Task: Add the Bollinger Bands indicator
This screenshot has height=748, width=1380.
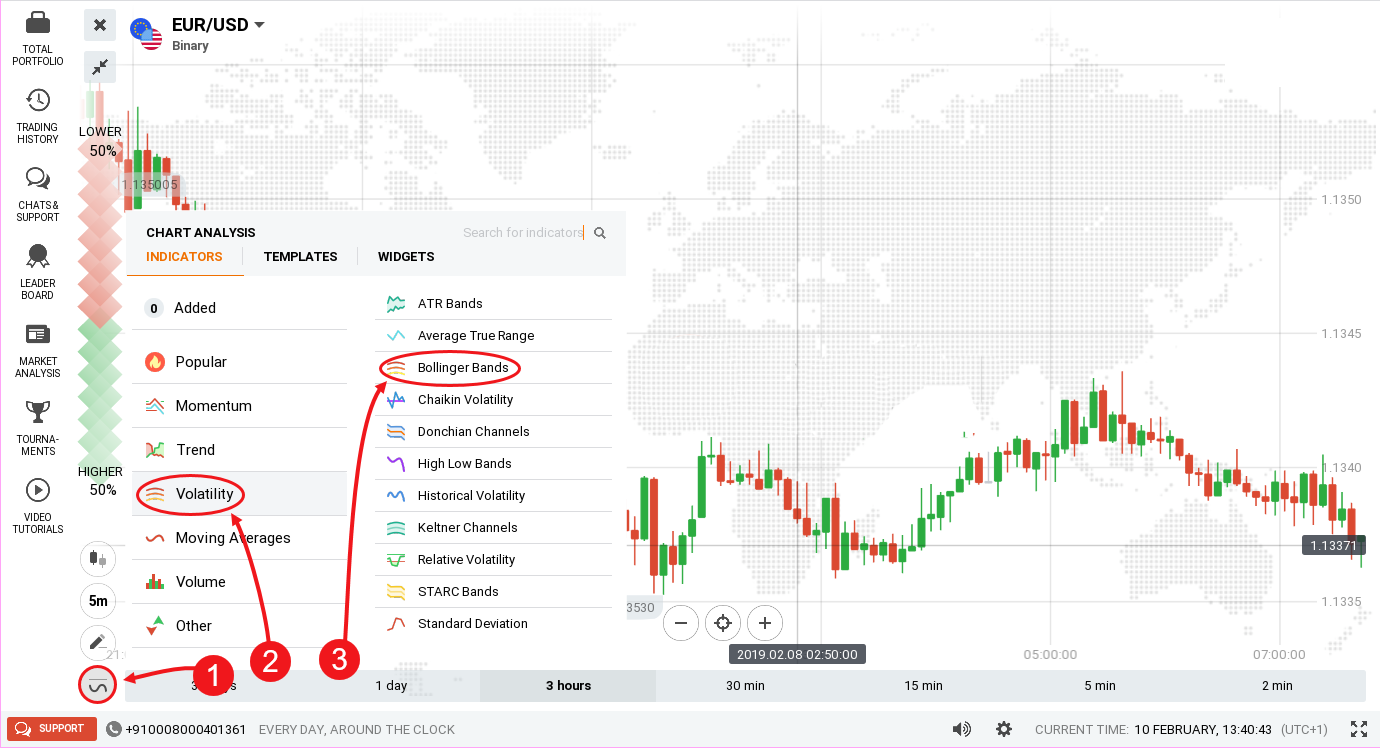Action: pyautogui.click(x=494, y=368)
